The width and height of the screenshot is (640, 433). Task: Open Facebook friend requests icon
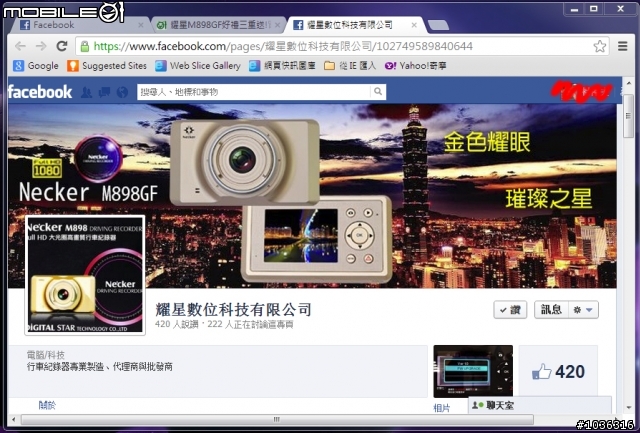86,92
